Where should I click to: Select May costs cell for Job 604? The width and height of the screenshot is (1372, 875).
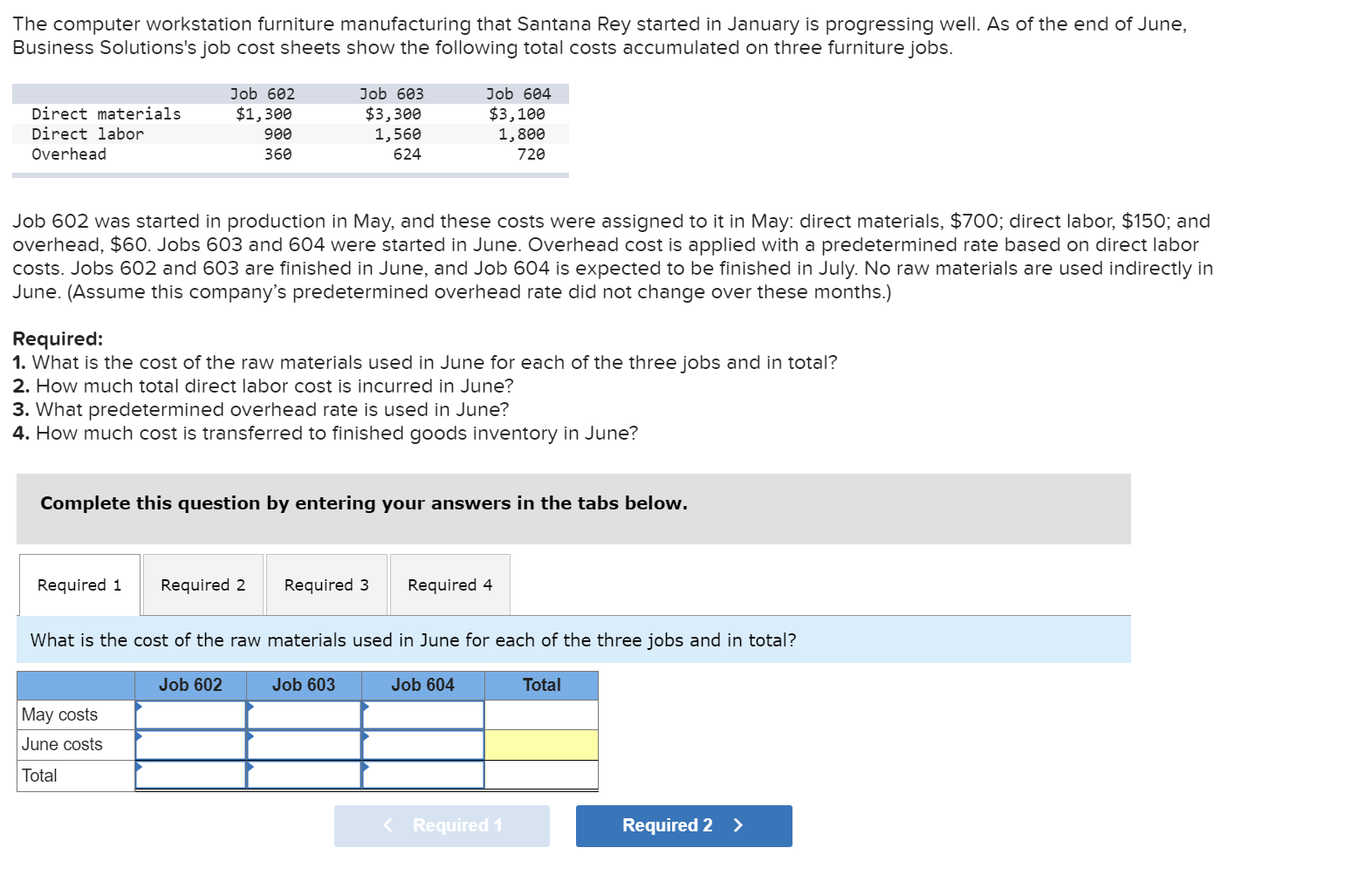pos(423,714)
